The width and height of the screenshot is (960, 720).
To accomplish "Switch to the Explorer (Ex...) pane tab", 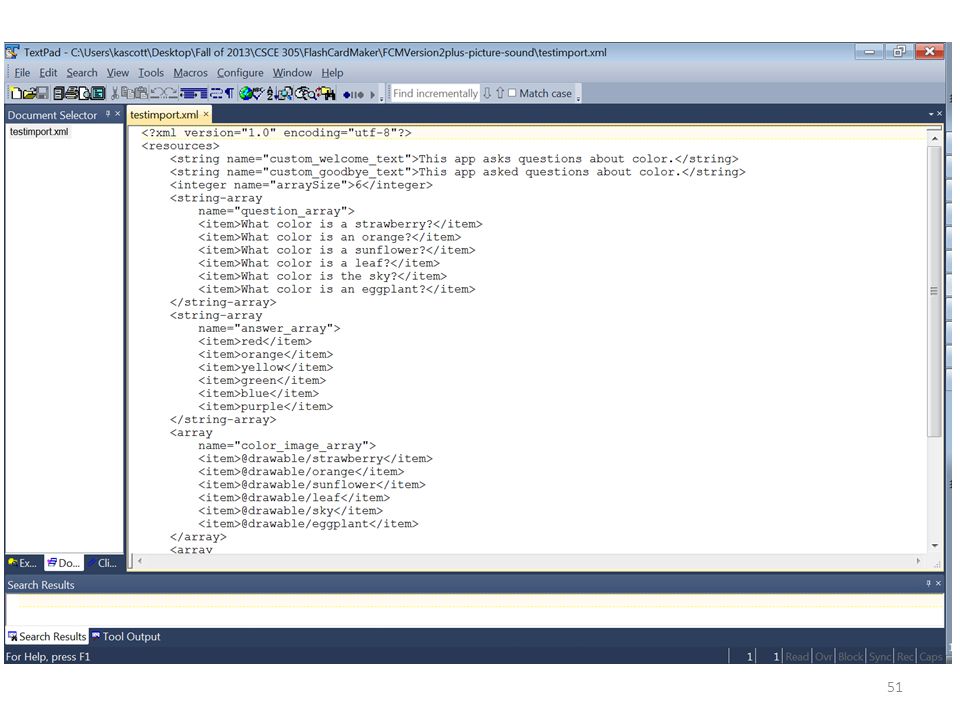I will (x=23, y=563).
